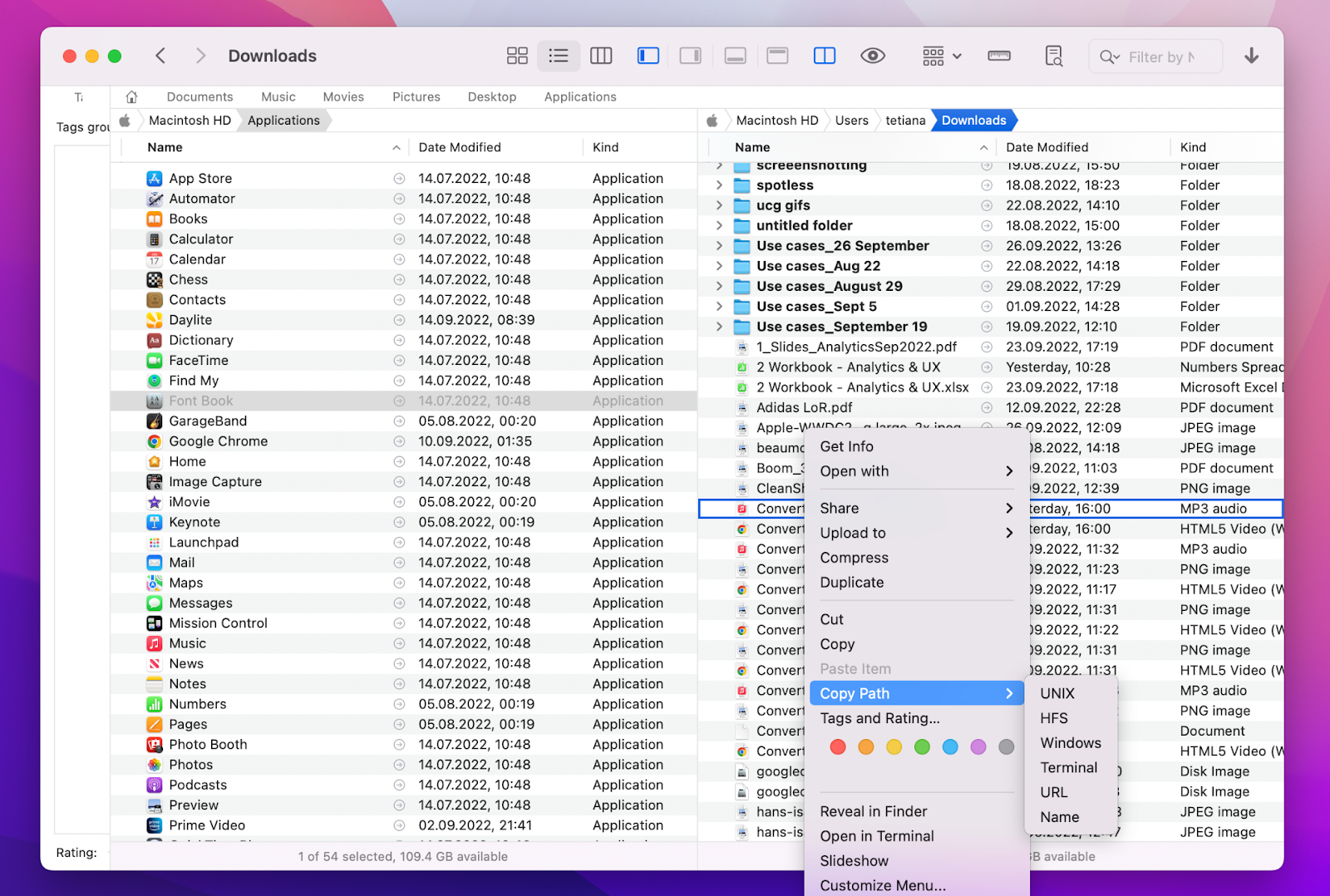Screen dimensions: 1330x896
Task: Click the ruler toolbar icon
Action: pos(999,56)
